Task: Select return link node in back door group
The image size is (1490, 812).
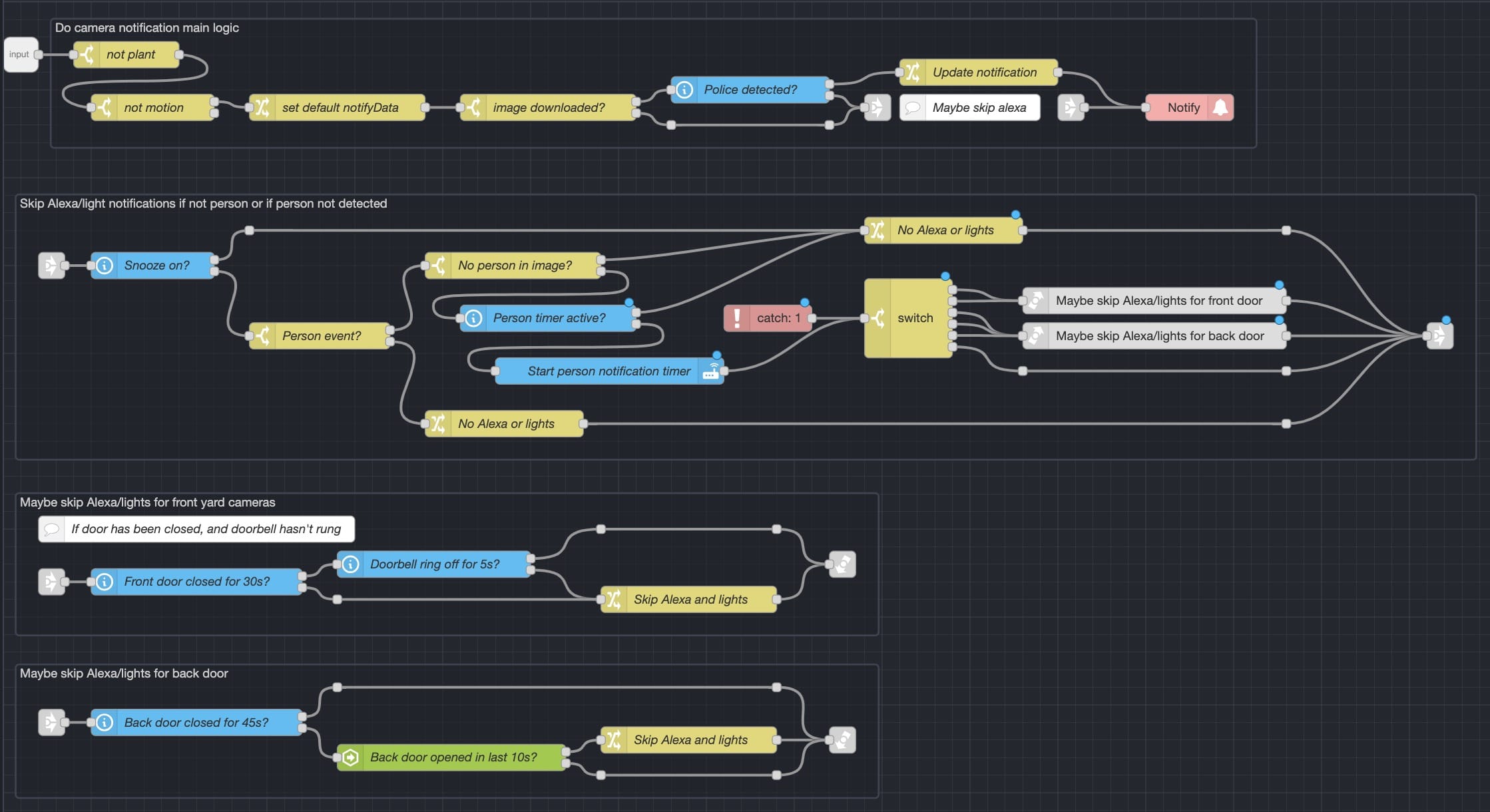Action: (842, 739)
